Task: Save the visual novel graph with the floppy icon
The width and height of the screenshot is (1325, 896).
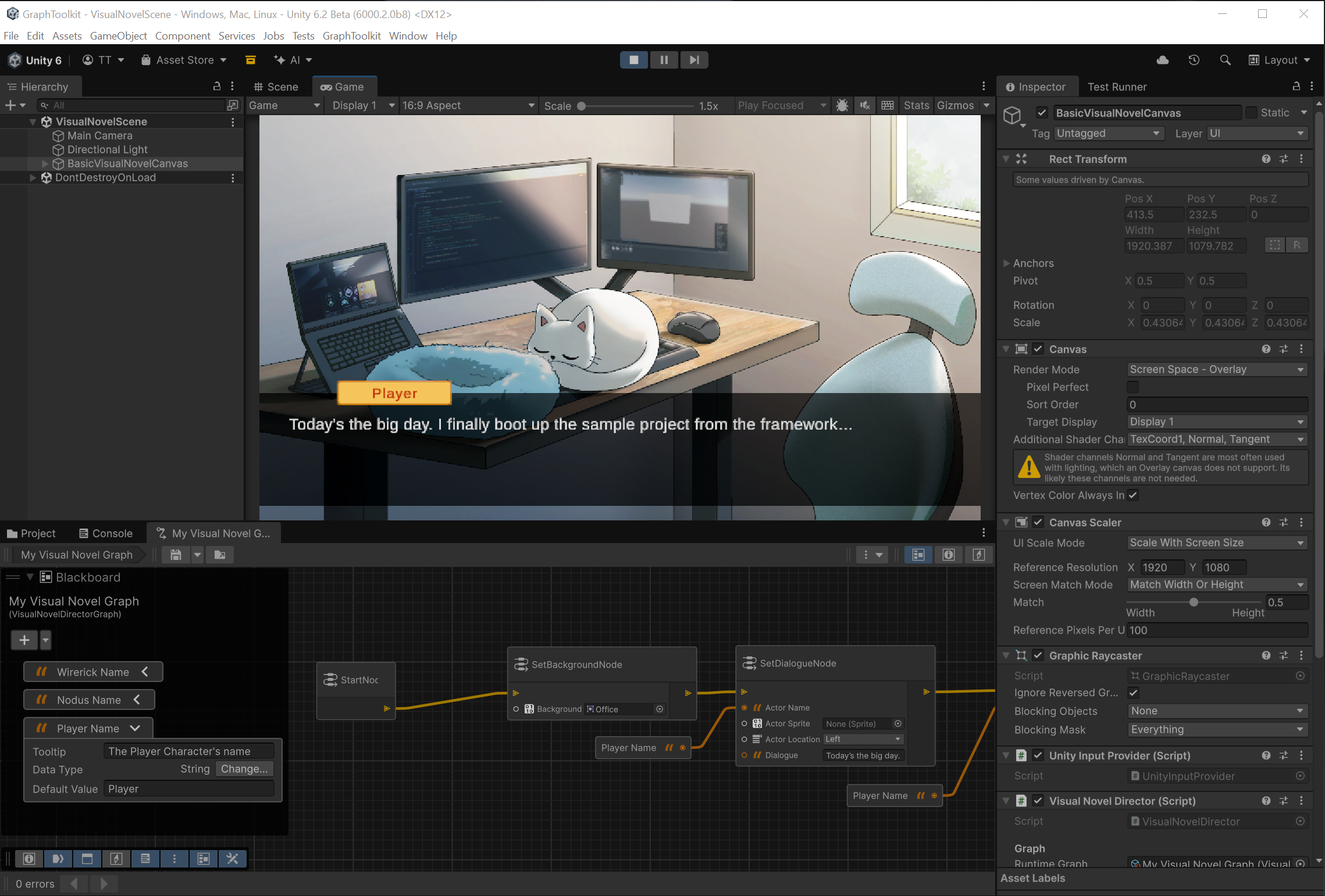Action: click(175, 555)
